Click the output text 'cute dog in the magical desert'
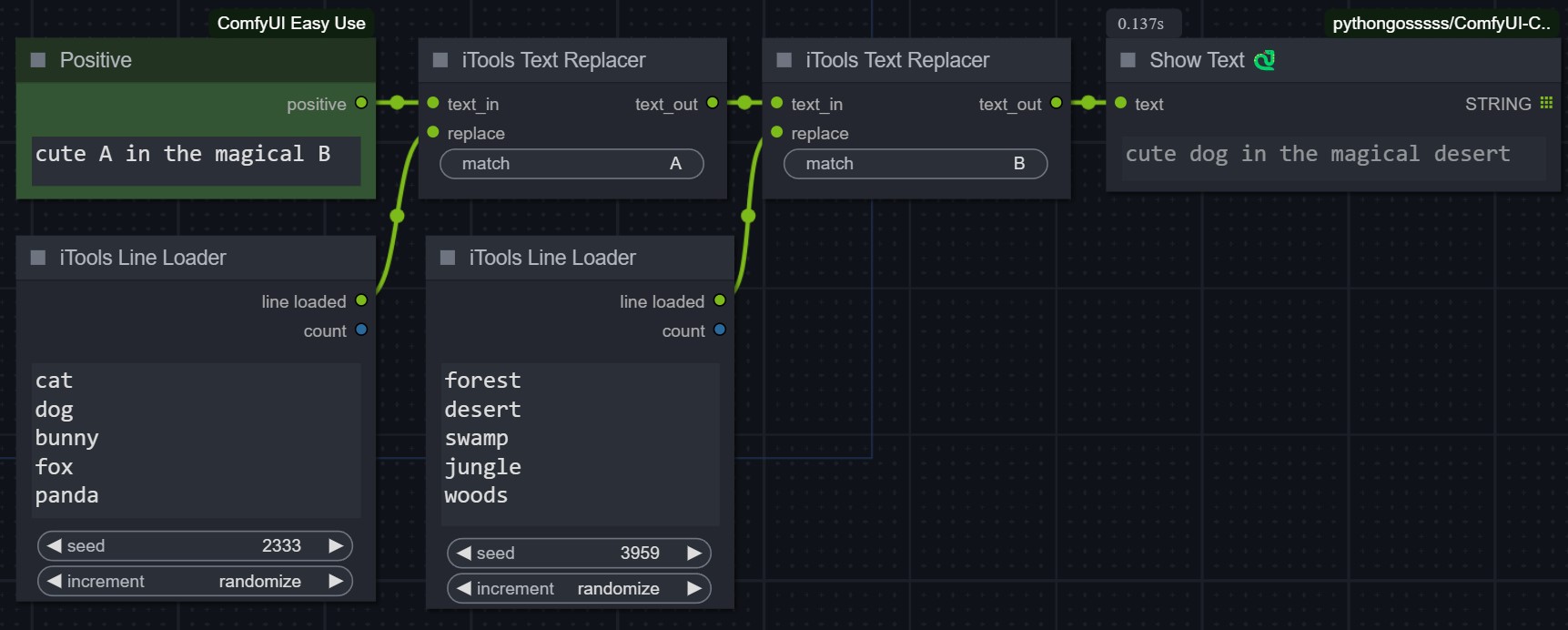The image size is (1568, 630). (x=1318, y=154)
